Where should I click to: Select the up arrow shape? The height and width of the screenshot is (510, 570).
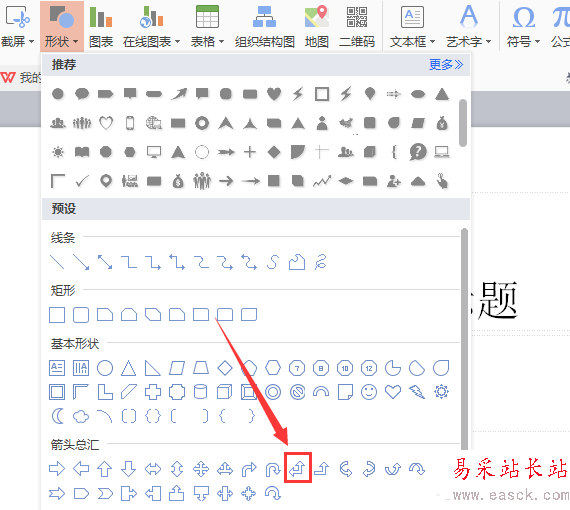(x=105, y=469)
